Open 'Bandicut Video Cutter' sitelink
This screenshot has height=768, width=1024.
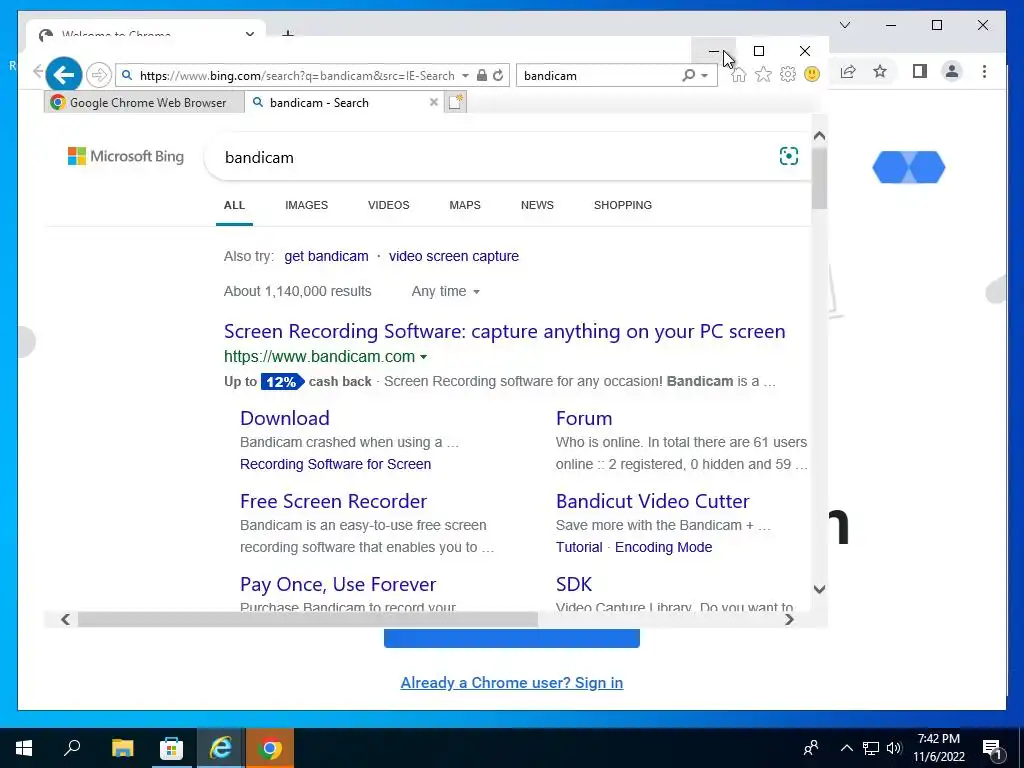tap(652, 501)
